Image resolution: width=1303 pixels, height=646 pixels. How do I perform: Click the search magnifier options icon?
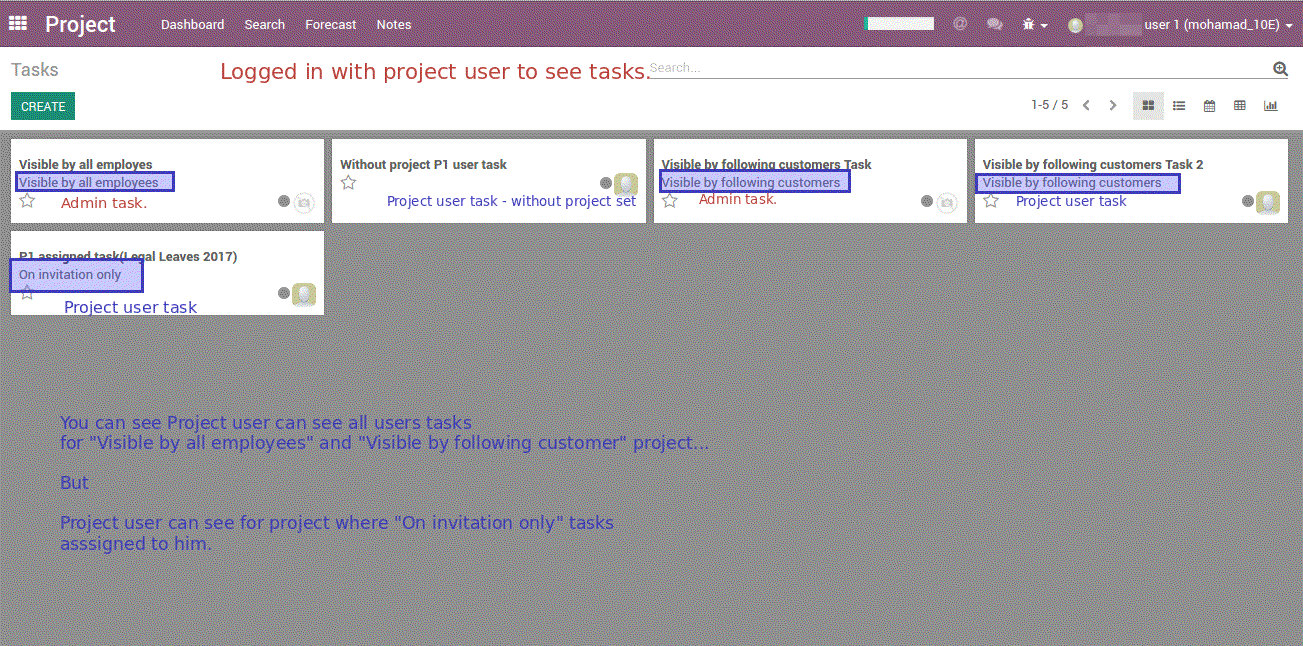pyautogui.click(x=1280, y=69)
